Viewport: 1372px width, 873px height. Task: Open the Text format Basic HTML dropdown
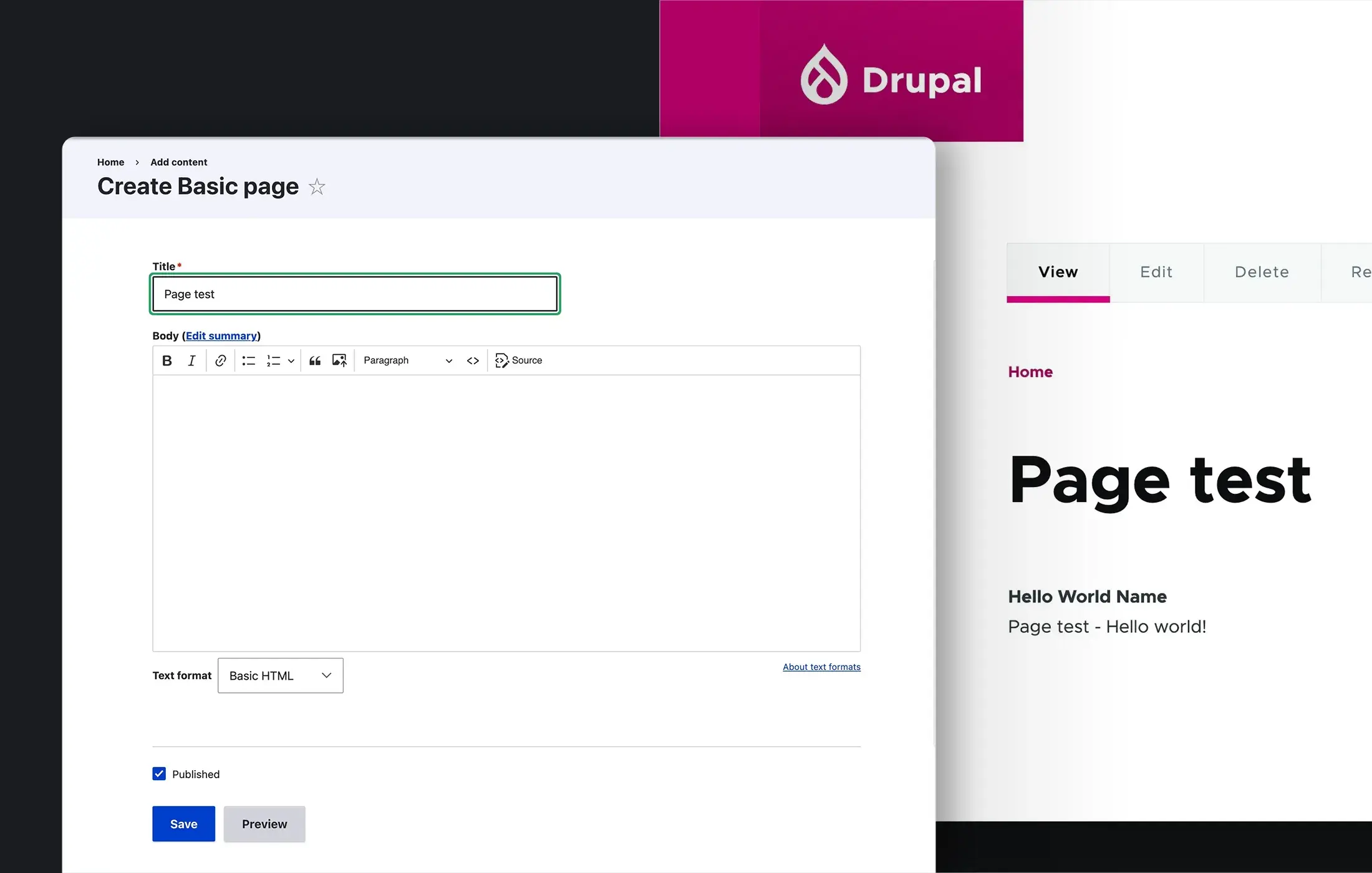click(x=281, y=675)
